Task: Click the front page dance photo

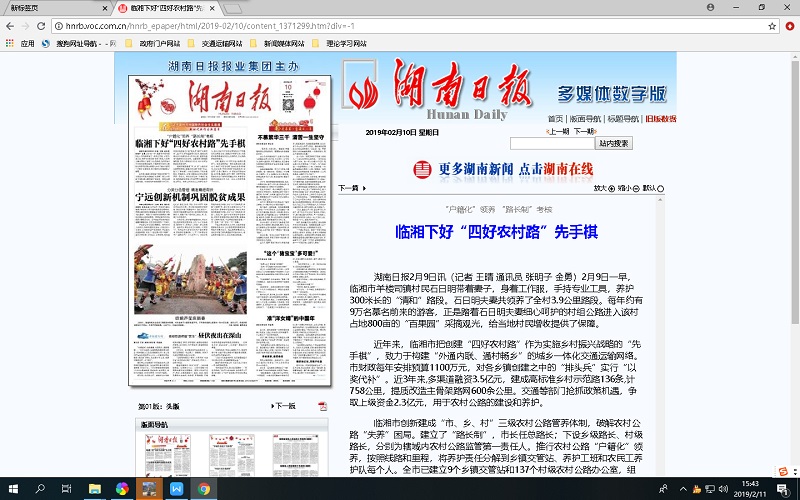Action: pyautogui.click(x=190, y=279)
